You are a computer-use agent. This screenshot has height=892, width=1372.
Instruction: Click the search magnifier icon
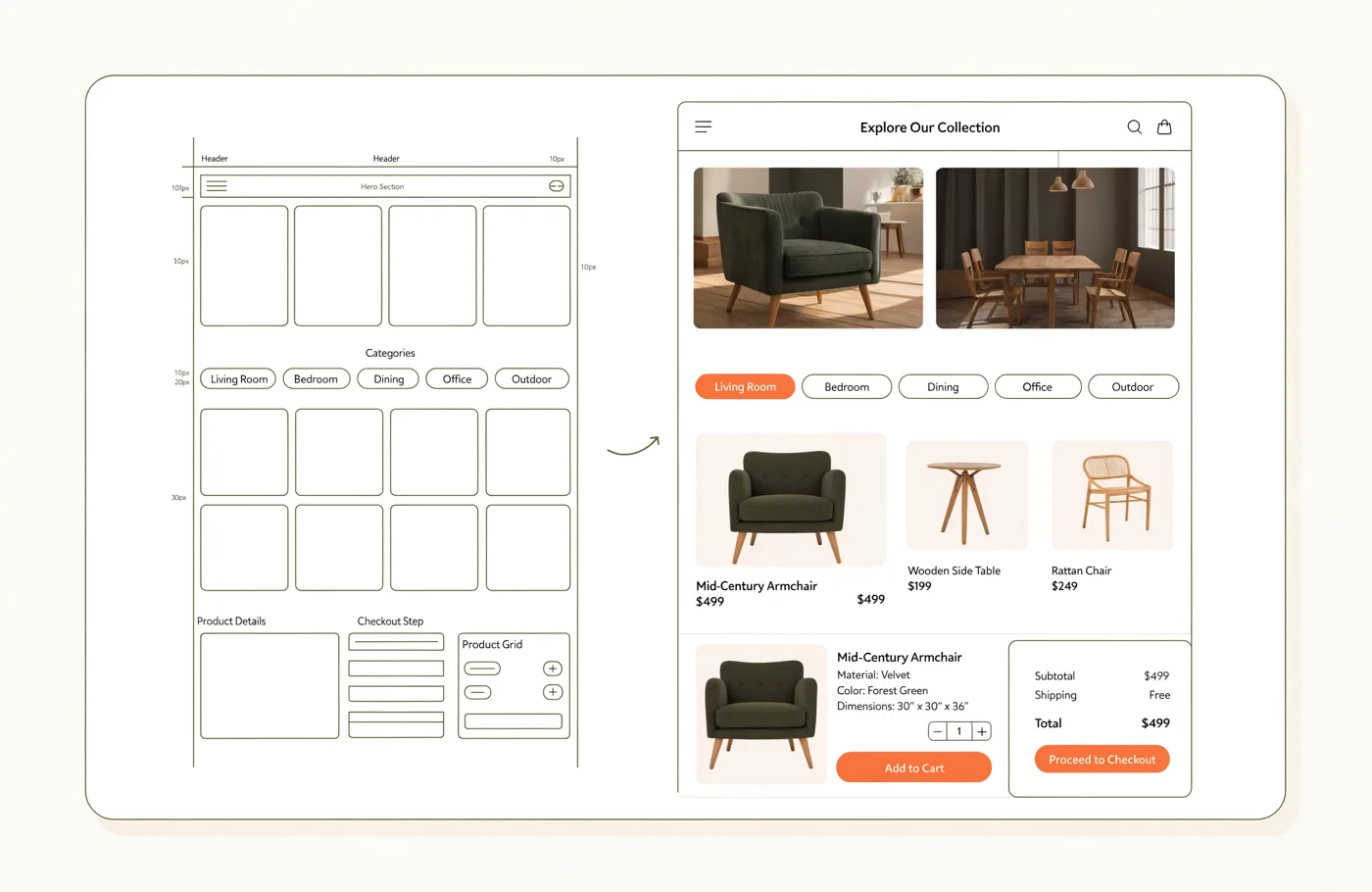(1135, 127)
